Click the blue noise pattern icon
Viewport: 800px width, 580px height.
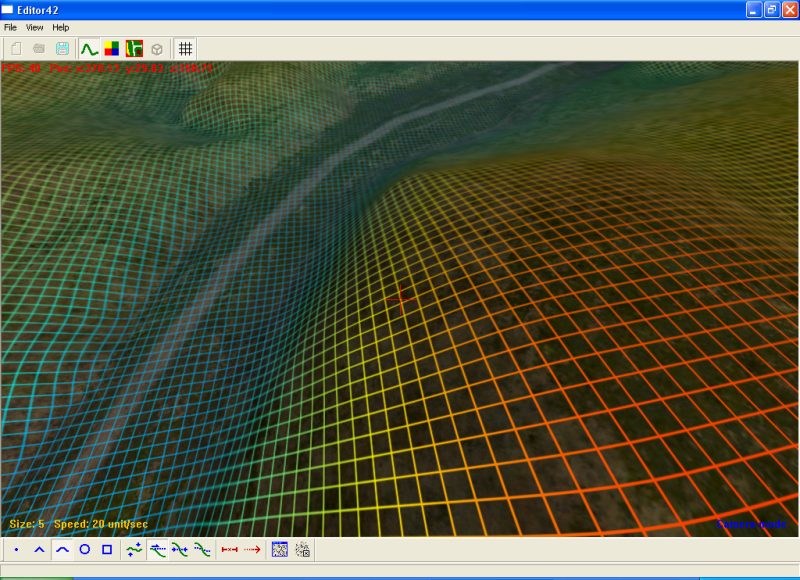280,549
